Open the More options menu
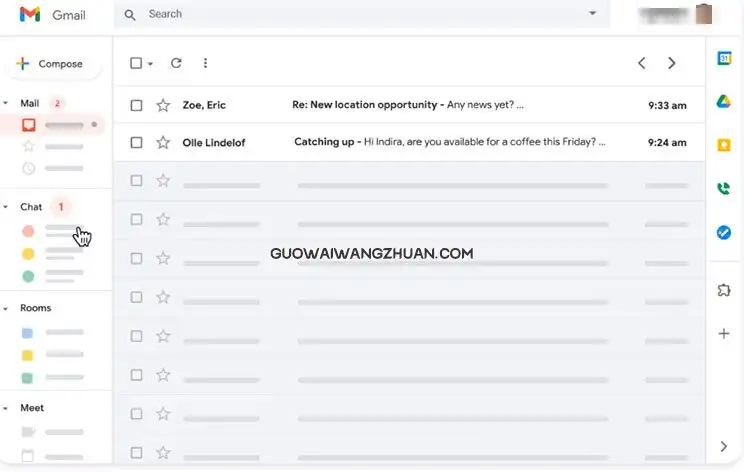Viewport: 744px width, 472px height. pyautogui.click(x=205, y=63)
